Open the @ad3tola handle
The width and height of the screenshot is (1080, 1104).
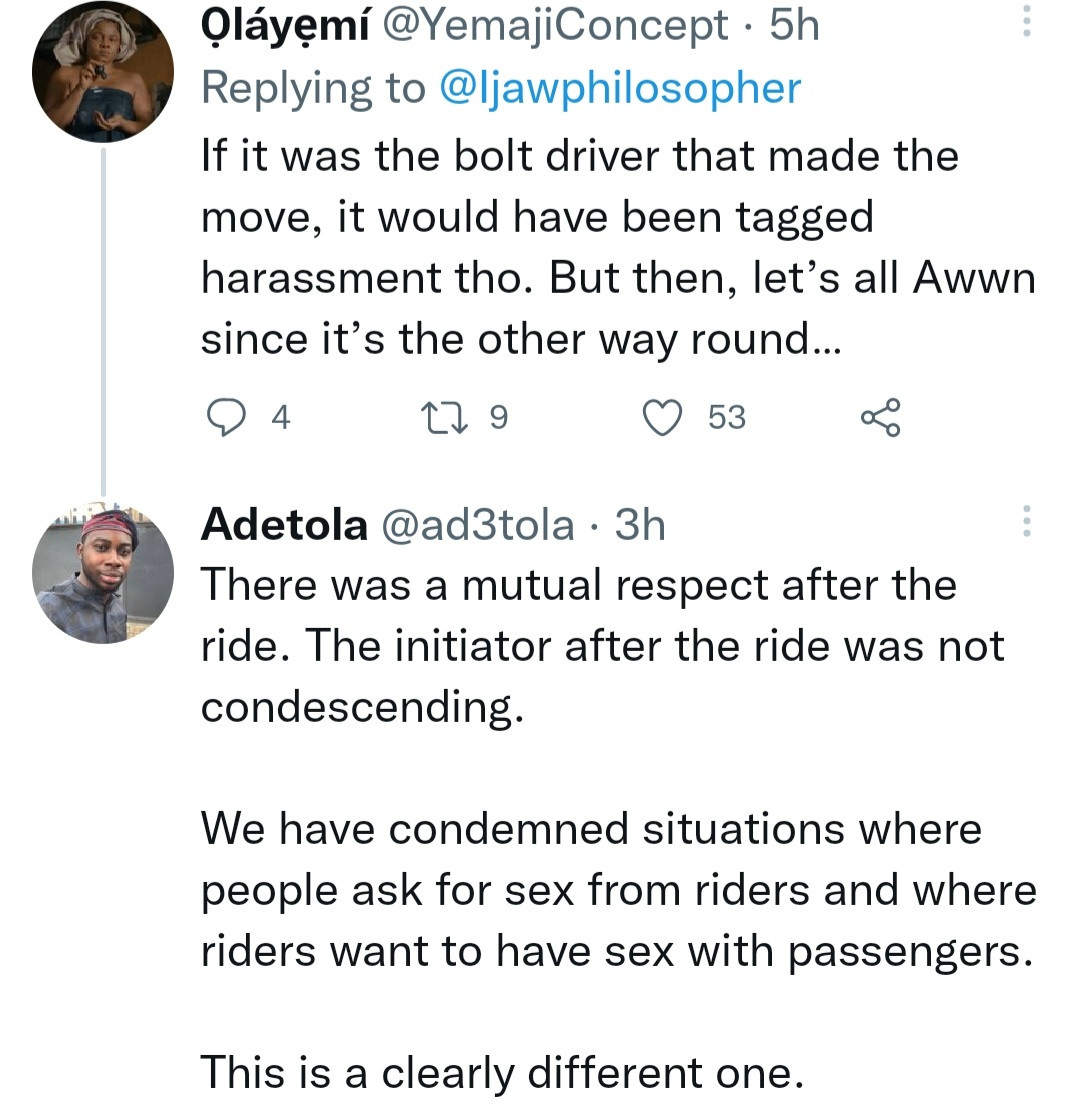pyautogui.click(x=479, y=524)
